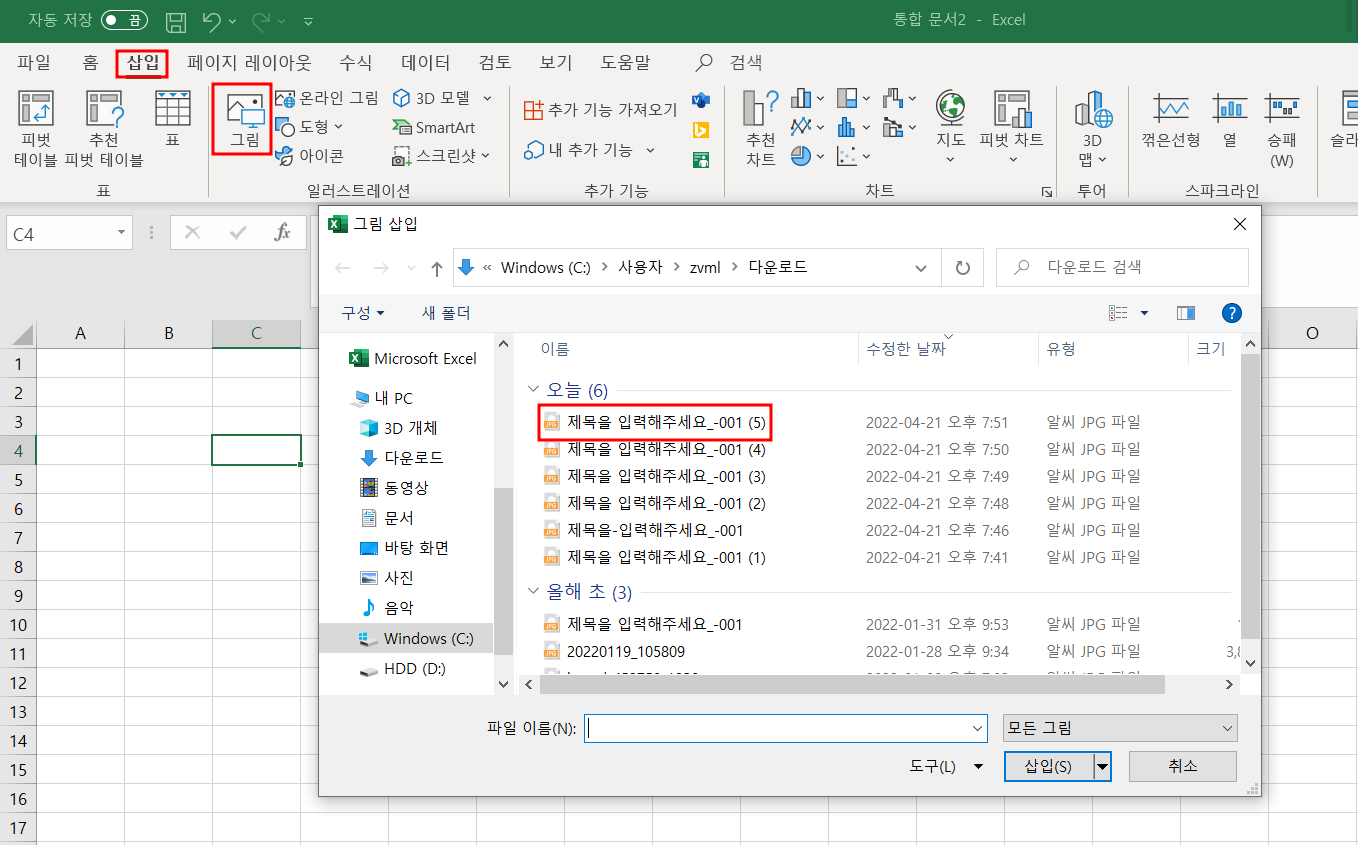Image resolution: width=1358 pixels, height=845 pixels.
Task: Click the 그림 picture insert icon
Action: (241, 120)
